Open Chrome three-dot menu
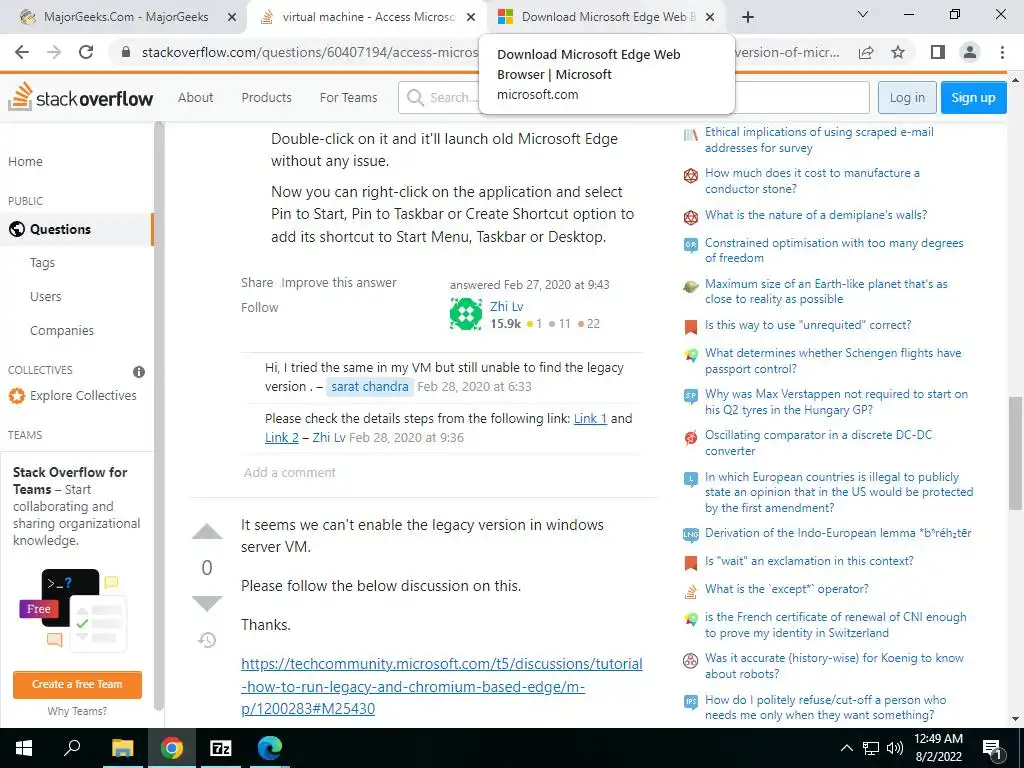 (1002, 52)
